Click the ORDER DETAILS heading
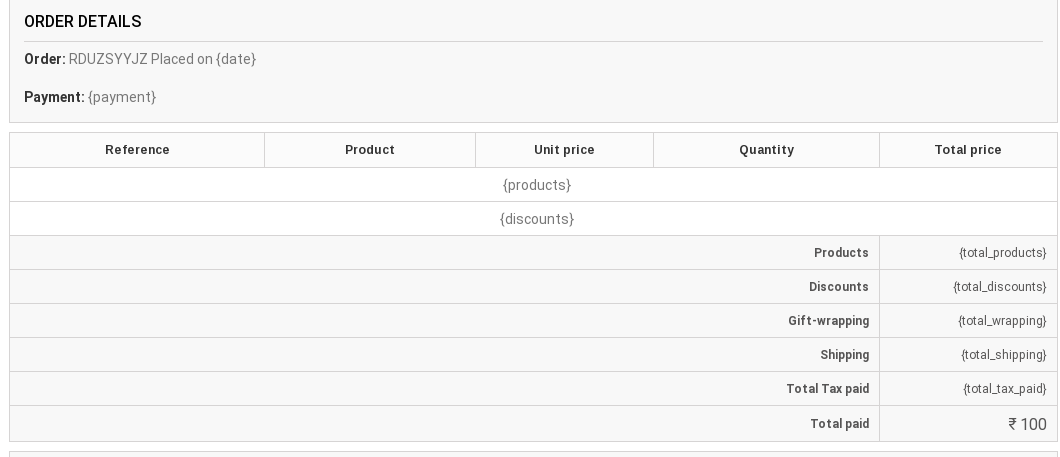Viewport: 1060px width, 457px height. click(x=83, y=22)
